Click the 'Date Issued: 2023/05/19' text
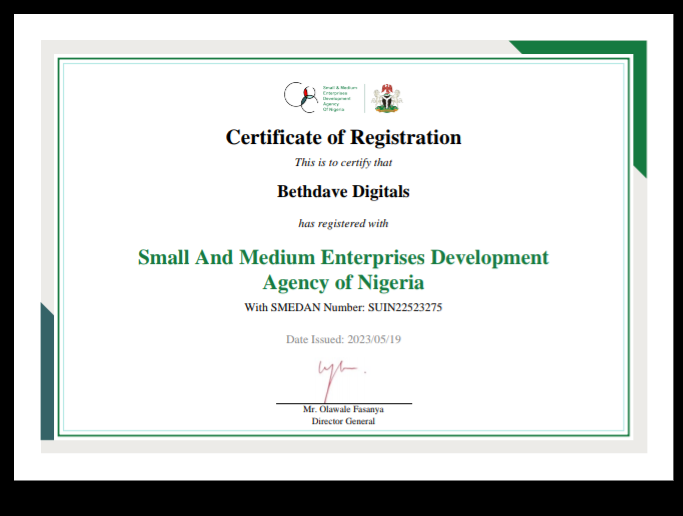Viewport: 683px width, 516px height. (x=343, y=339)
